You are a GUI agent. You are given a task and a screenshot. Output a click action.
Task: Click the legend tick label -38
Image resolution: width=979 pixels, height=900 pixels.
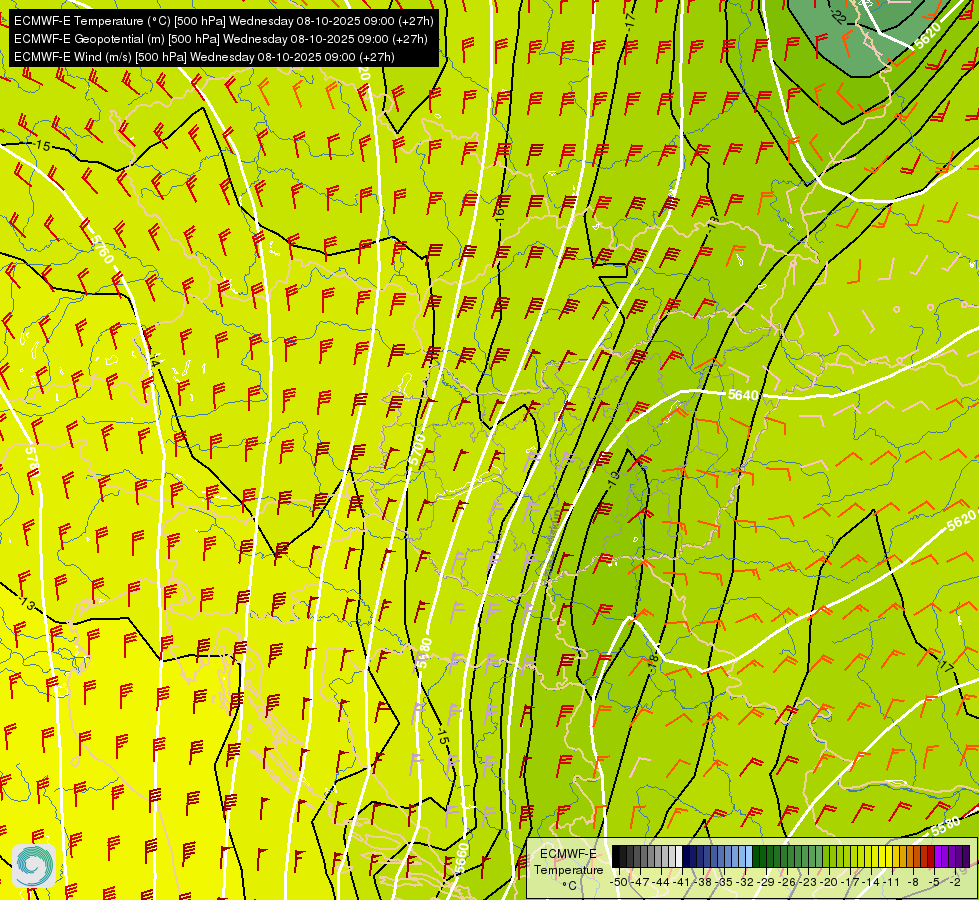click(x=703, y=882)
